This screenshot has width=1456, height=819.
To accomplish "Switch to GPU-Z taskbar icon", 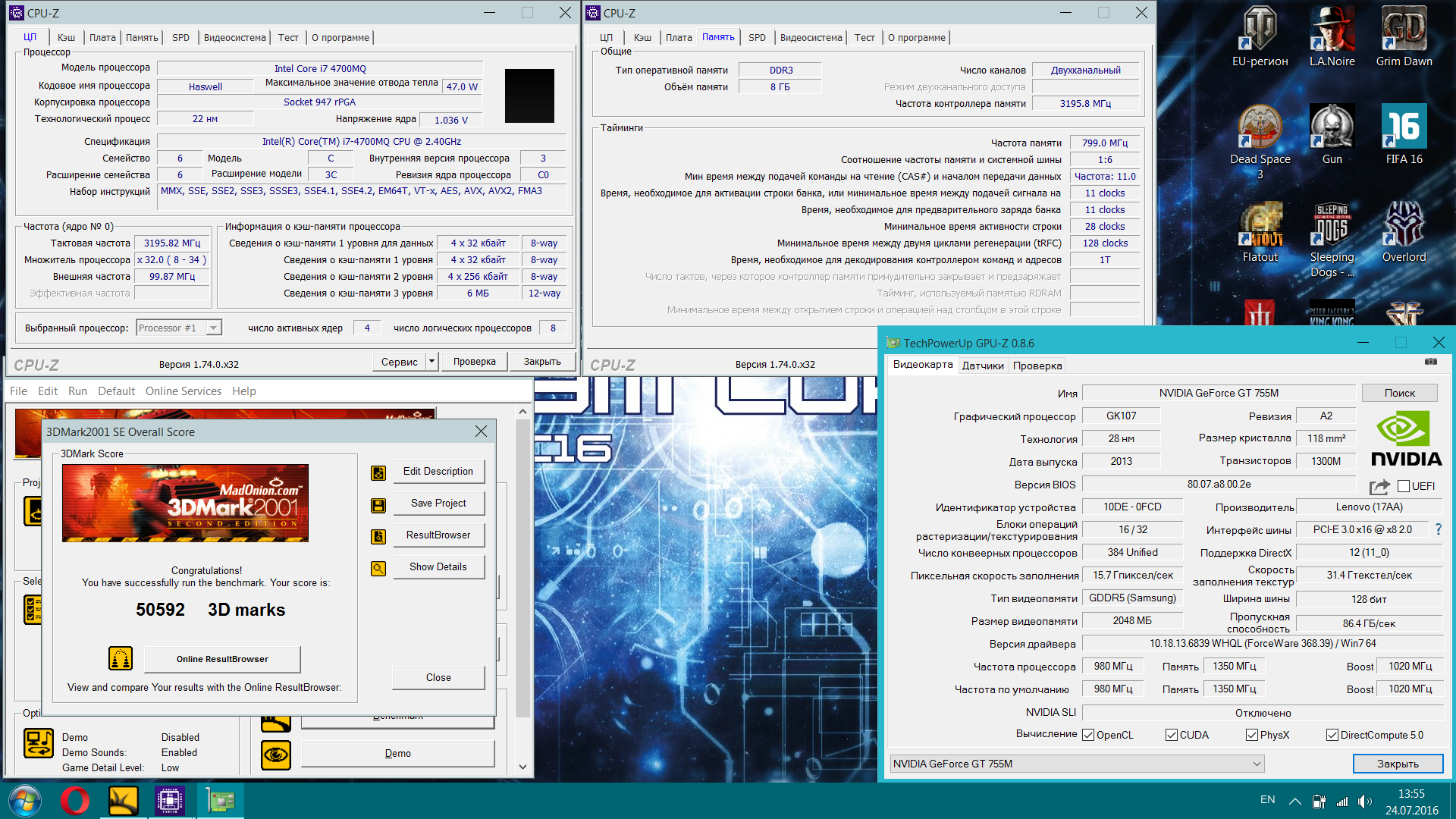I will point(221,801).
